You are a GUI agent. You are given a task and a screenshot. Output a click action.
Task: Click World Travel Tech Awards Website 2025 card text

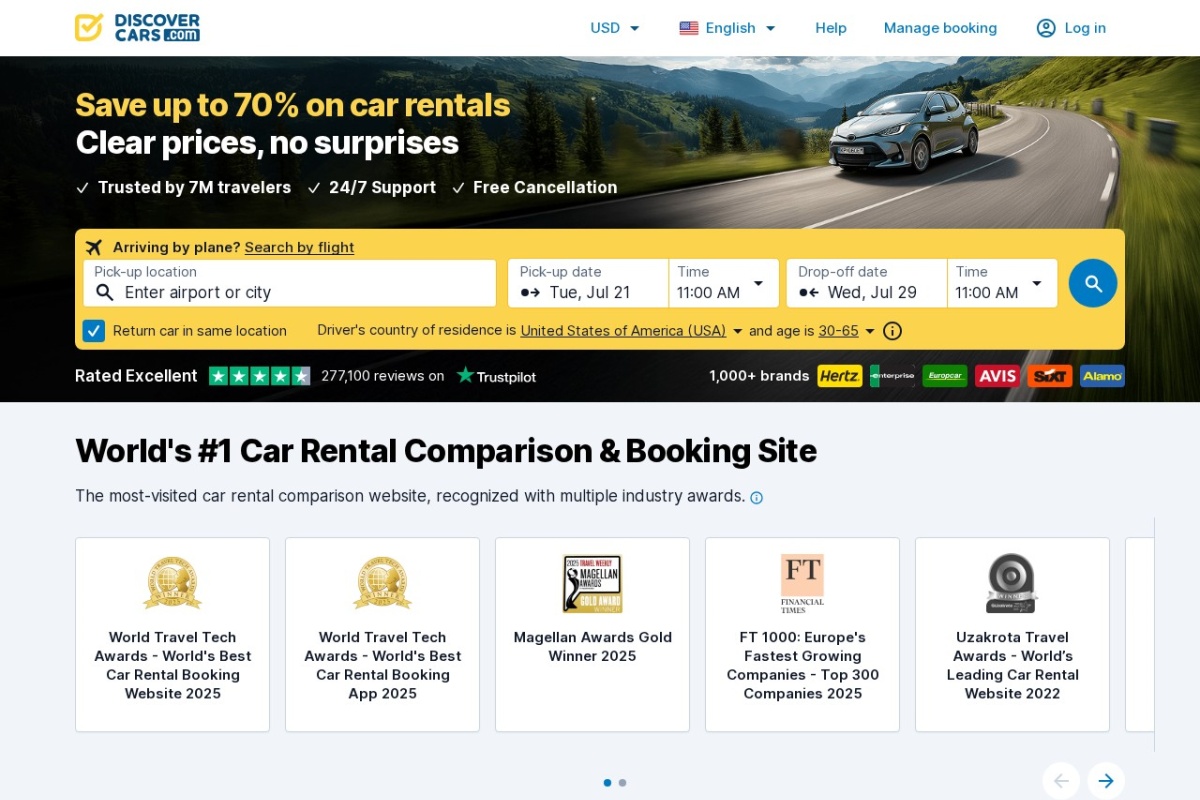point(172,665)
